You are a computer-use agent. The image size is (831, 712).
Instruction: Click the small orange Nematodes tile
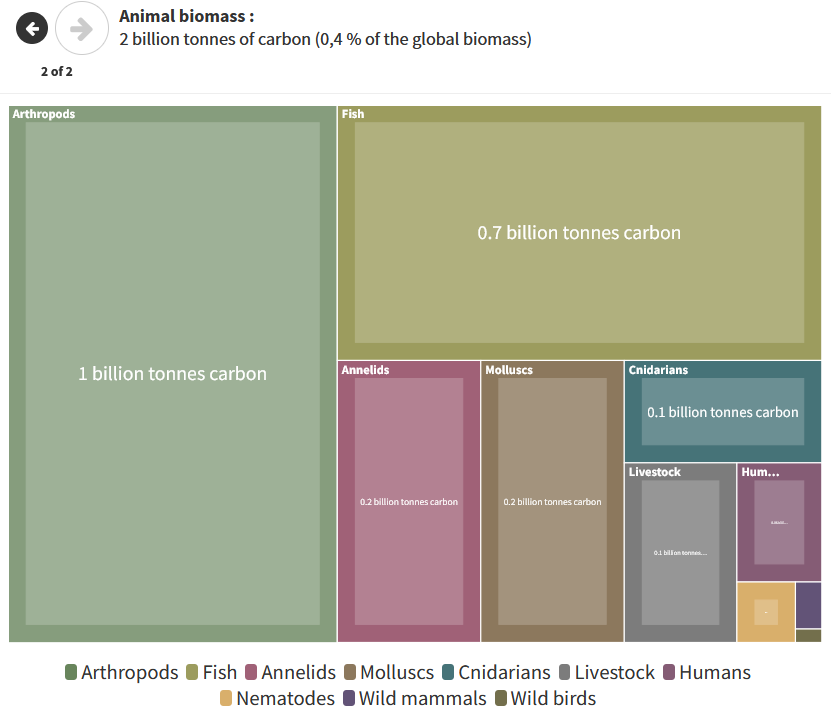(x=765, y=611)
